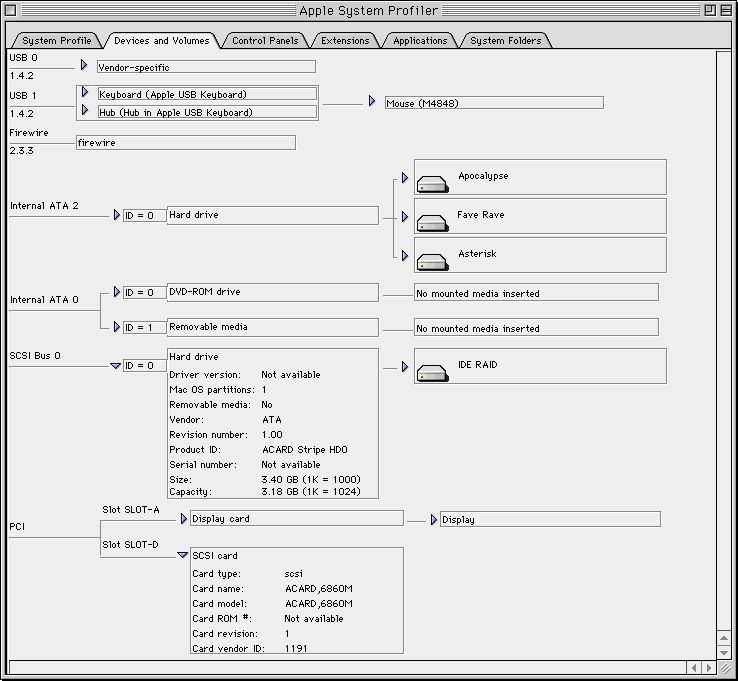Expand the DVD-ROM drive ID 0 triangle
This screenshot has width=738, height=681.
117,292
